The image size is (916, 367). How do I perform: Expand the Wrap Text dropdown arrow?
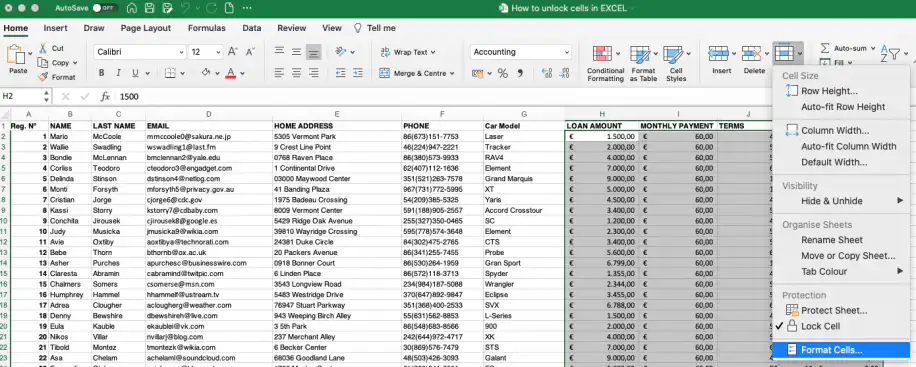433,52
